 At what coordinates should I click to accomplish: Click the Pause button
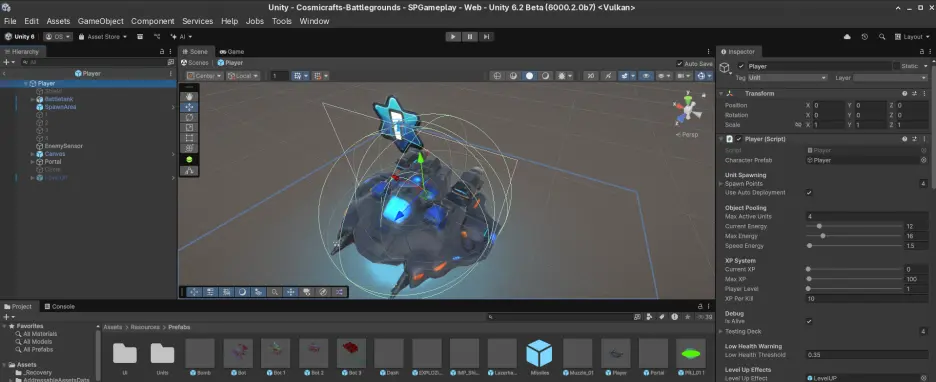click(470, 36)
